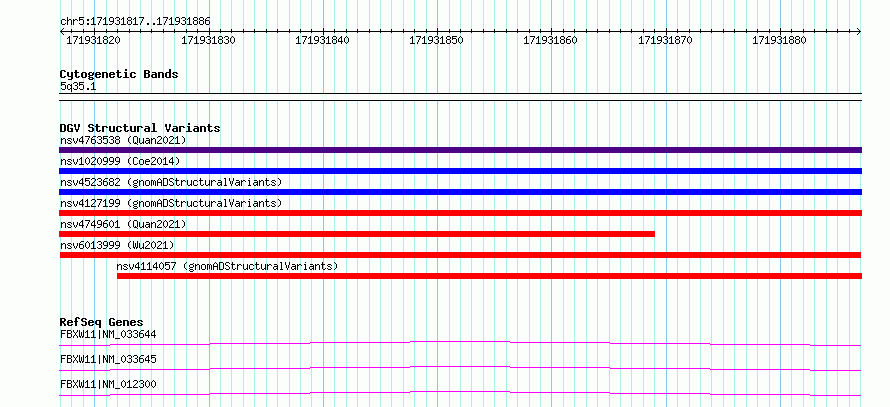Click the chr5:171931817..171931886 coordinate label
Image resolution: width=890 pixels, height=407 pixels.
(x=135, y=22)
